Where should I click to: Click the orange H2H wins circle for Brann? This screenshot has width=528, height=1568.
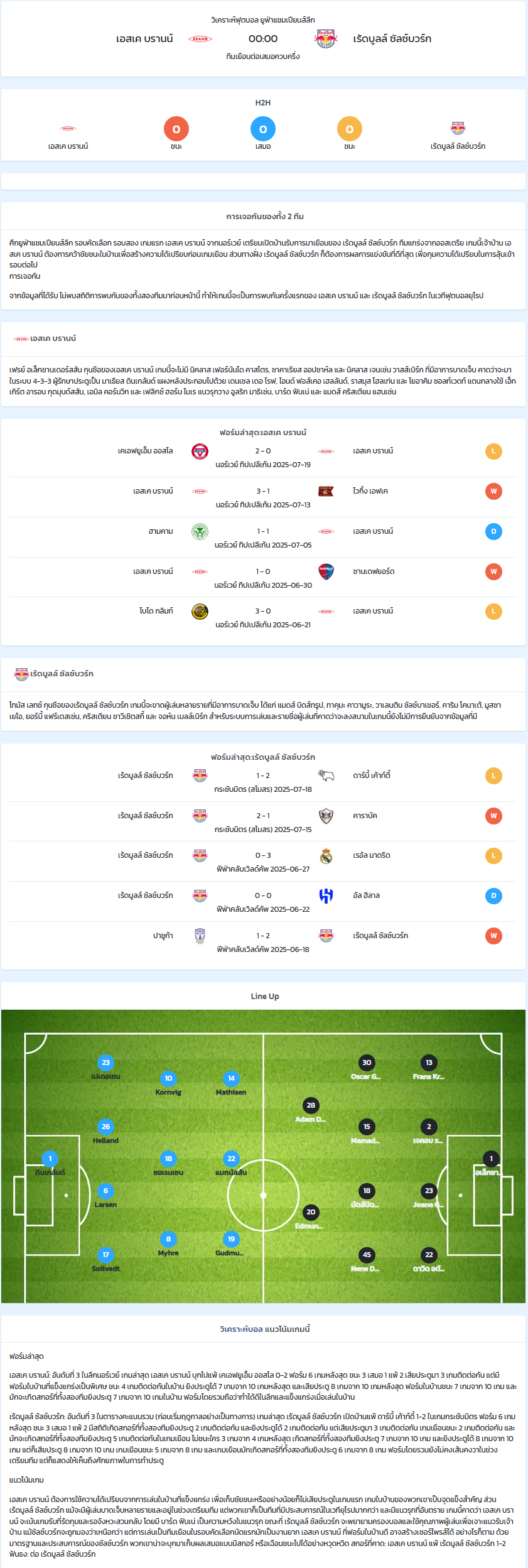(x=176, y=129)
